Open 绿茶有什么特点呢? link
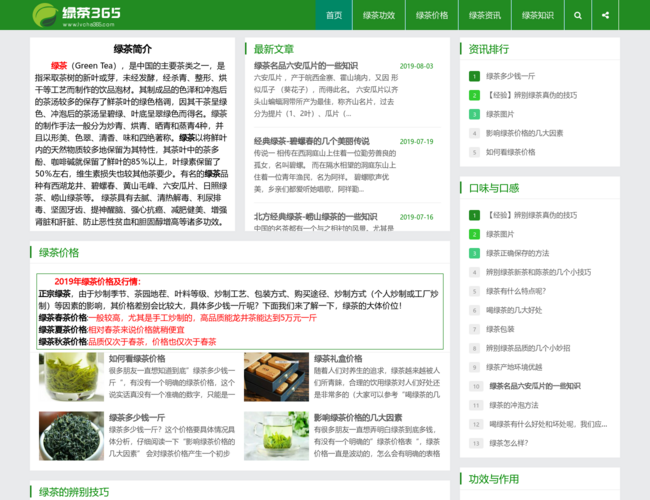The height and width of the screenshot is (500, 650). [516, 291]
